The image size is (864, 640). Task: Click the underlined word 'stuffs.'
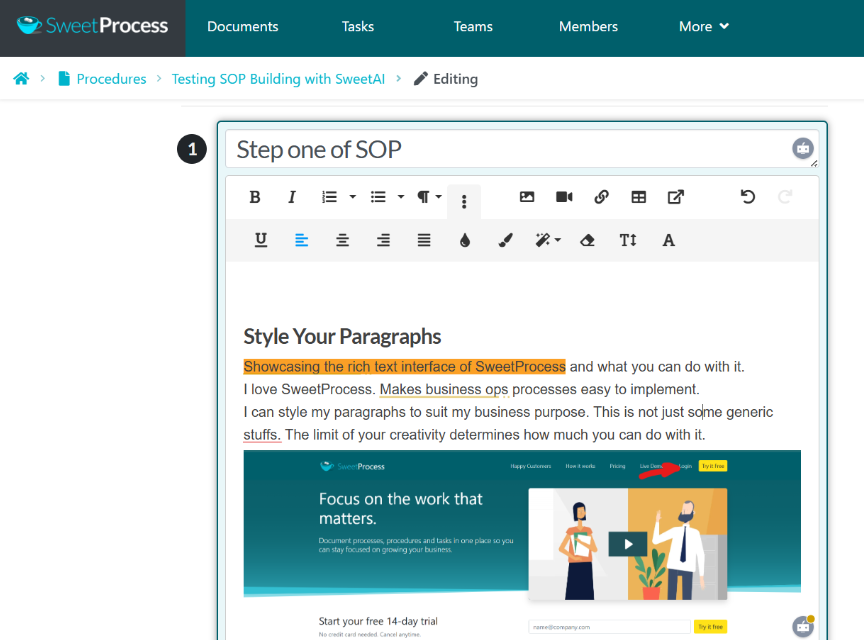click(x=262, y=434)
